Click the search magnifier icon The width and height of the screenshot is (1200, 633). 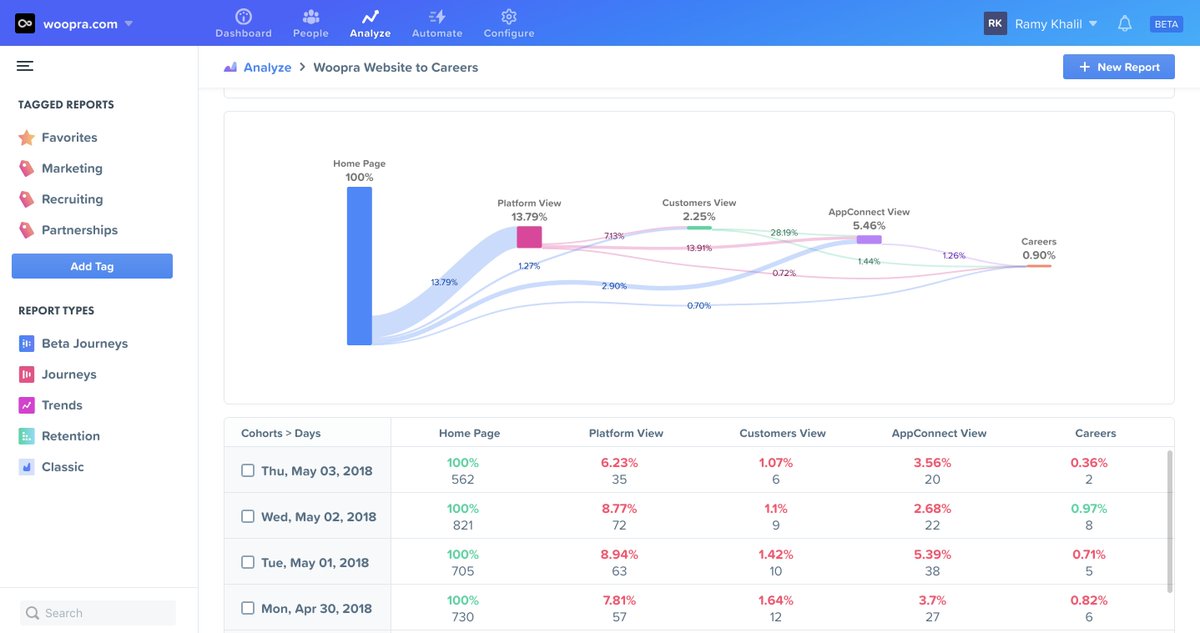(x=33, y=613)
